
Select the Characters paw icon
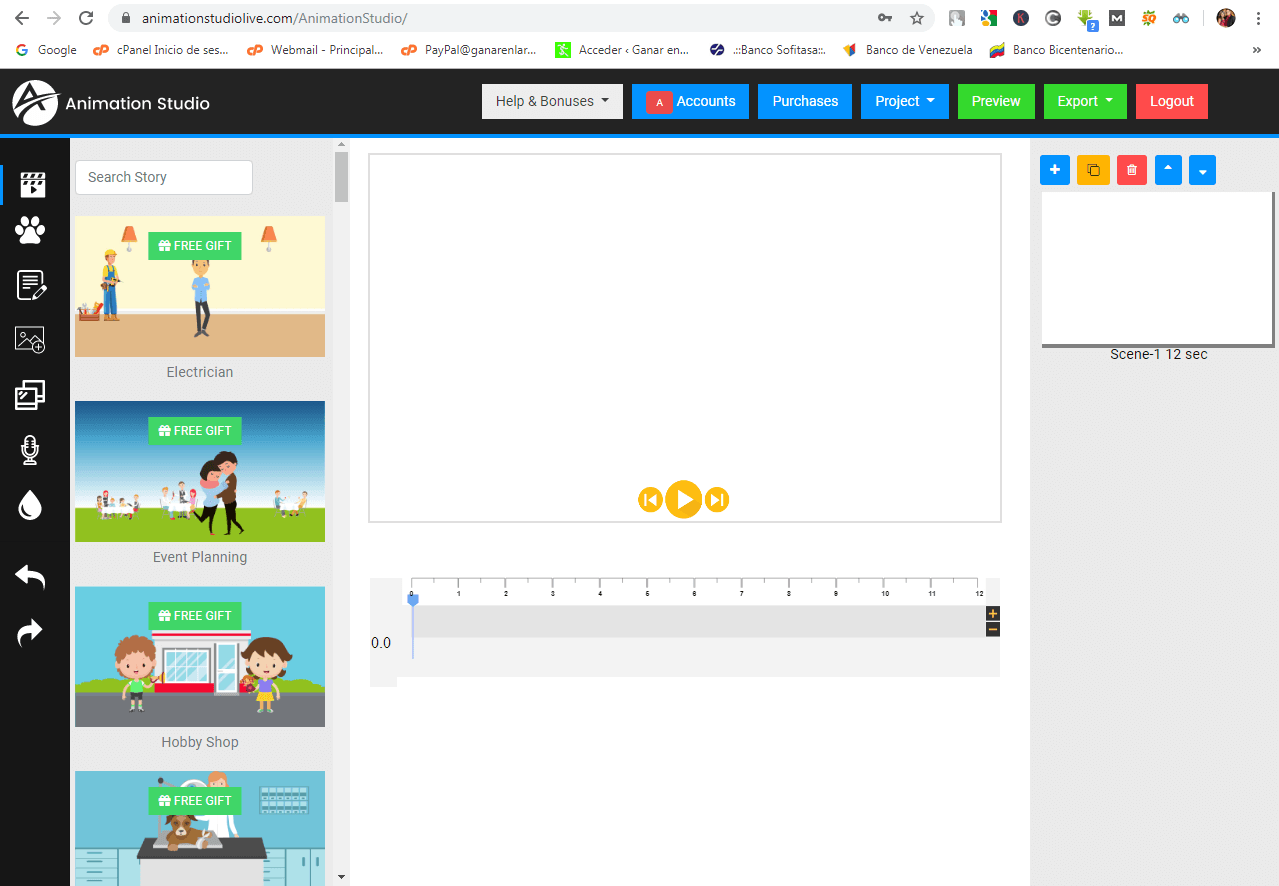30,229
